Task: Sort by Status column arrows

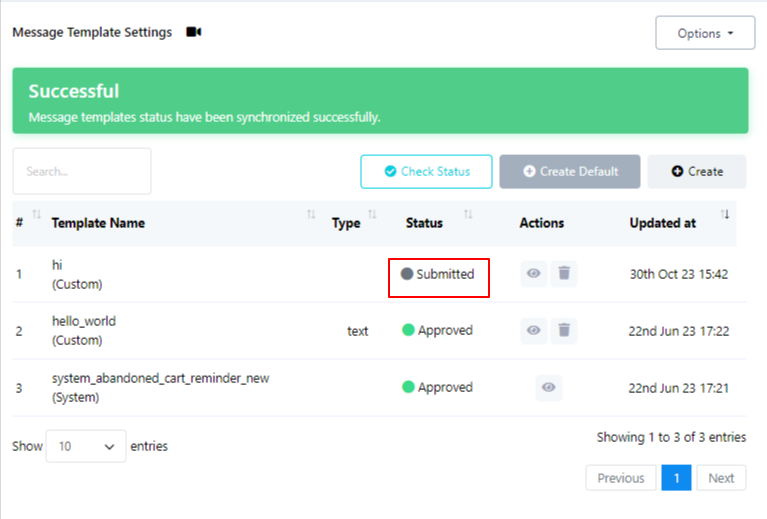Action: pos(468,216)
